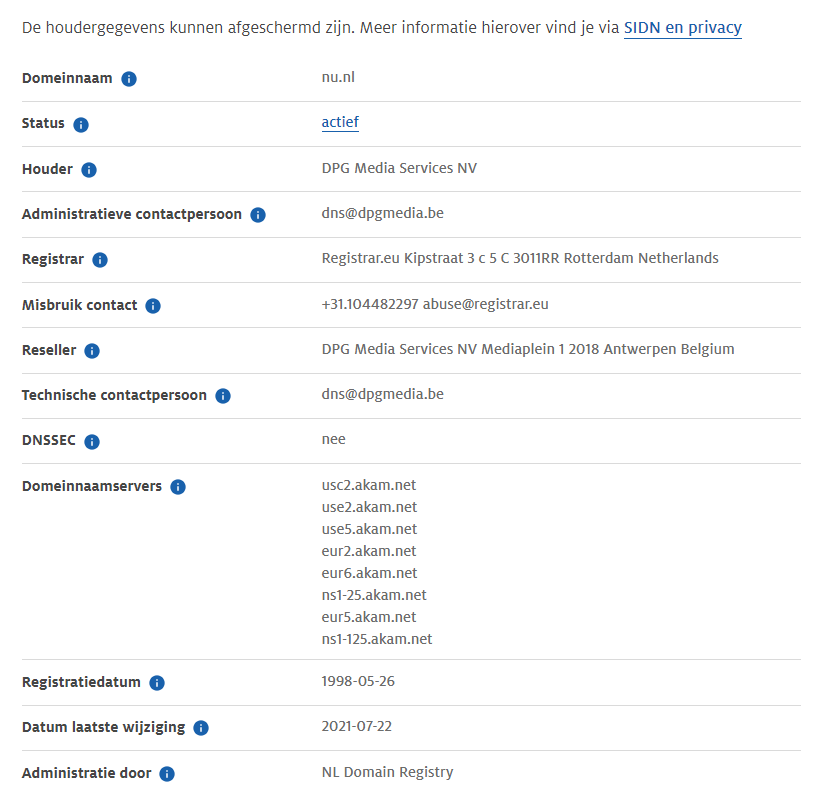The width and height of the screenshot is (822, 795).
Task: Click the usc2.akam.net nameserver entry
Action: click(369, 485)
